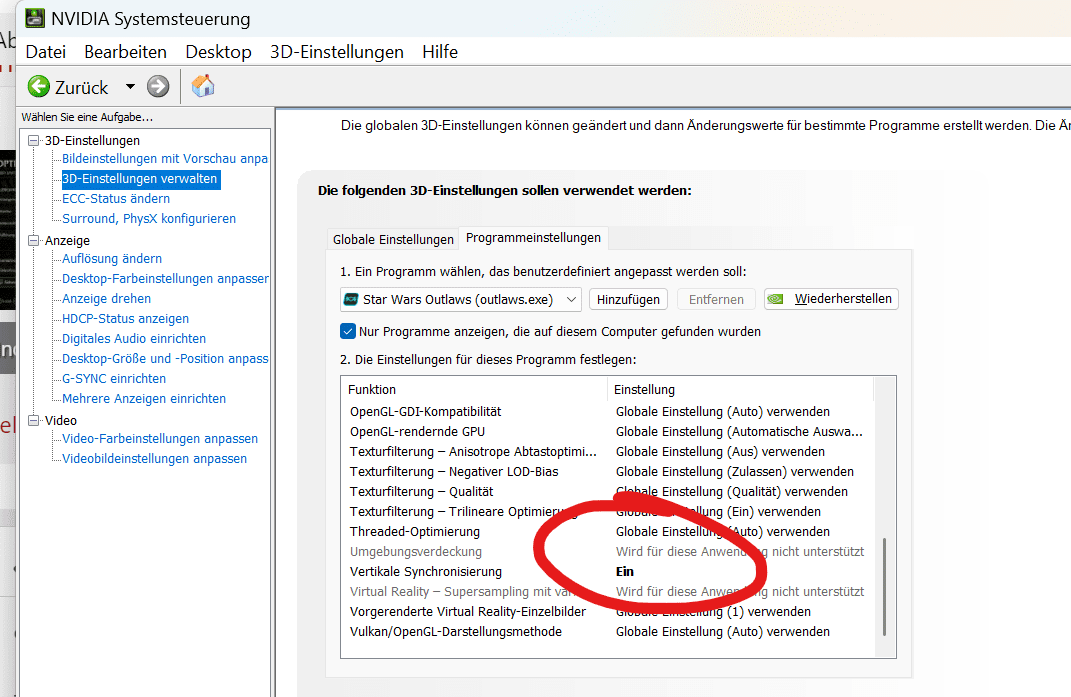Click the Funktion column header
Screen dimensions: 1071x697
pos(474,390)
